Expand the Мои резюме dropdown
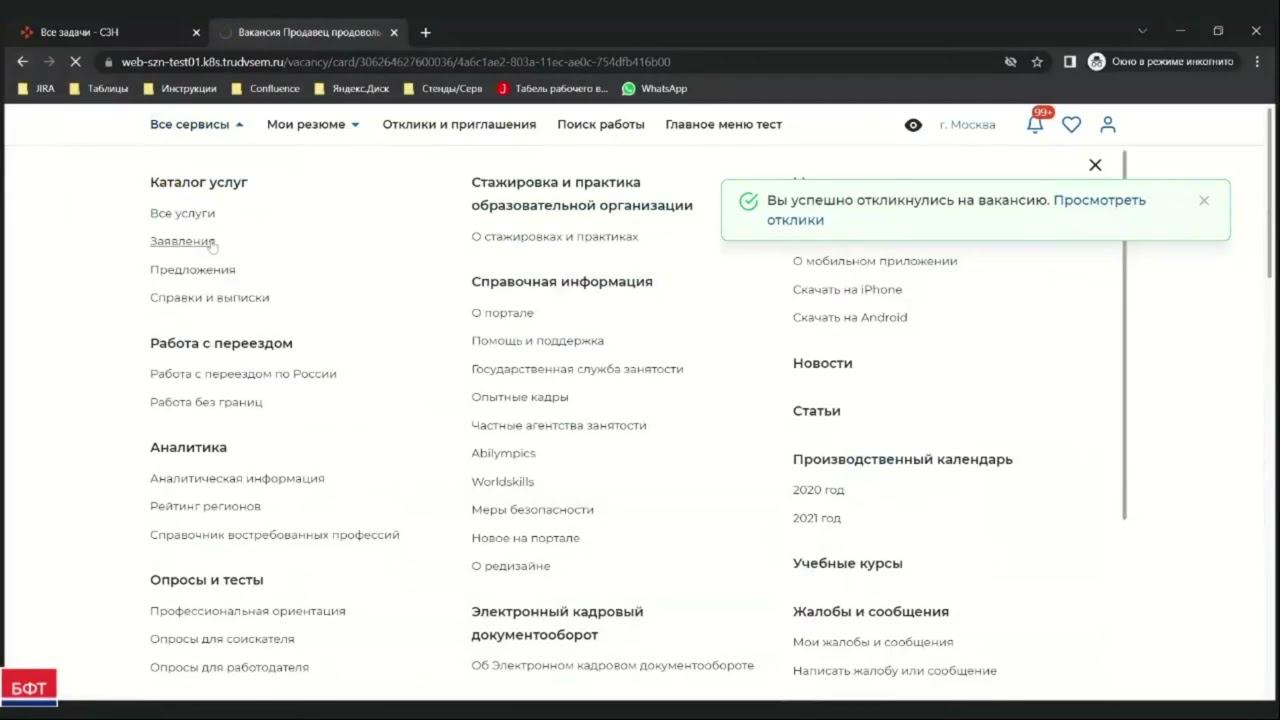1280x720 pixels. (x=313, y=125)
